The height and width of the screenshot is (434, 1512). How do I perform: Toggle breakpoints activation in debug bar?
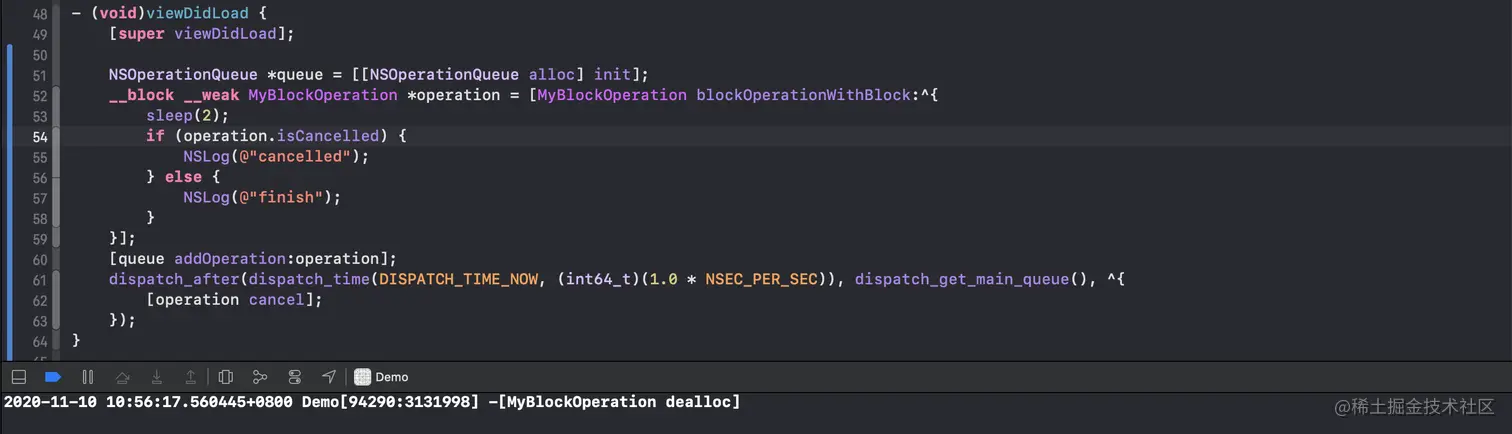[54, 377]
